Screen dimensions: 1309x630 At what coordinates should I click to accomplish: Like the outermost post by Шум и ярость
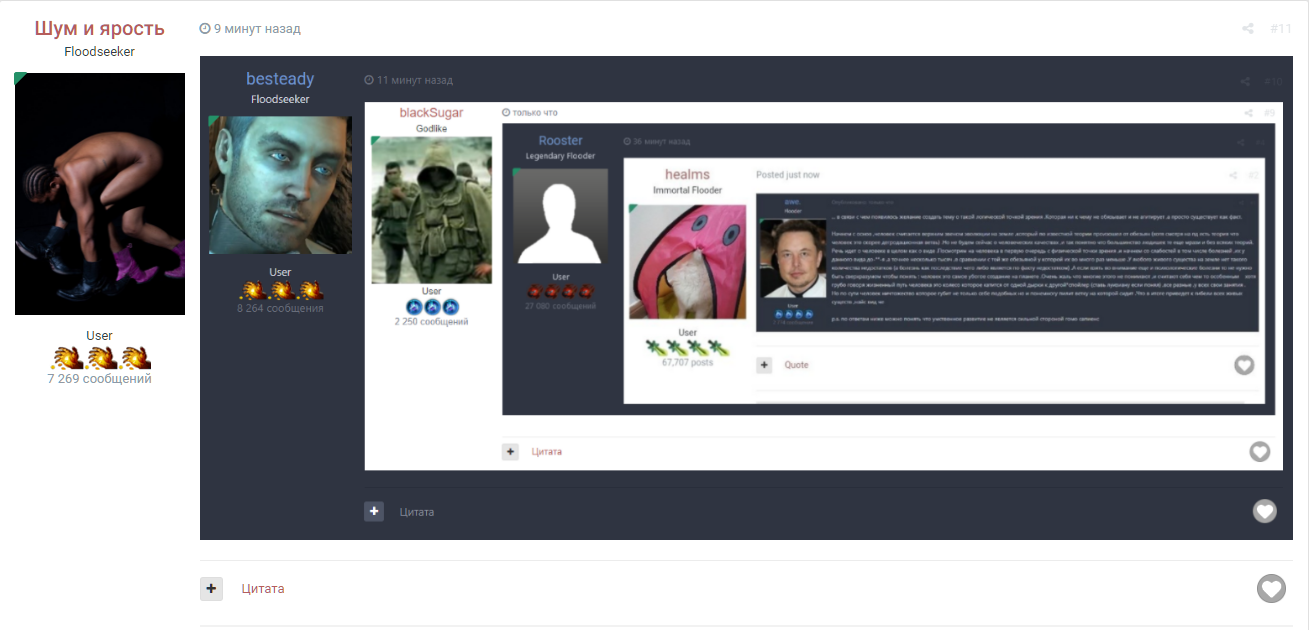[1271, 589]
